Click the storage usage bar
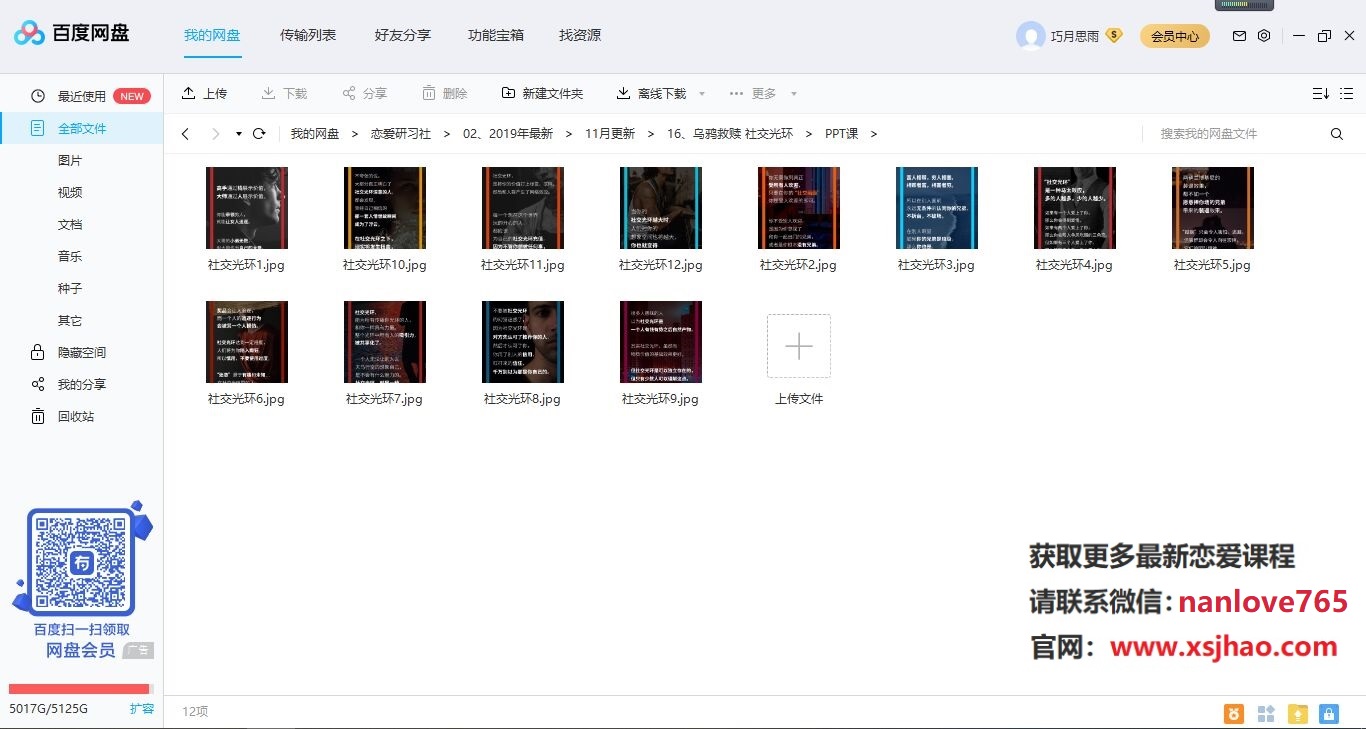 coord(80,689)
